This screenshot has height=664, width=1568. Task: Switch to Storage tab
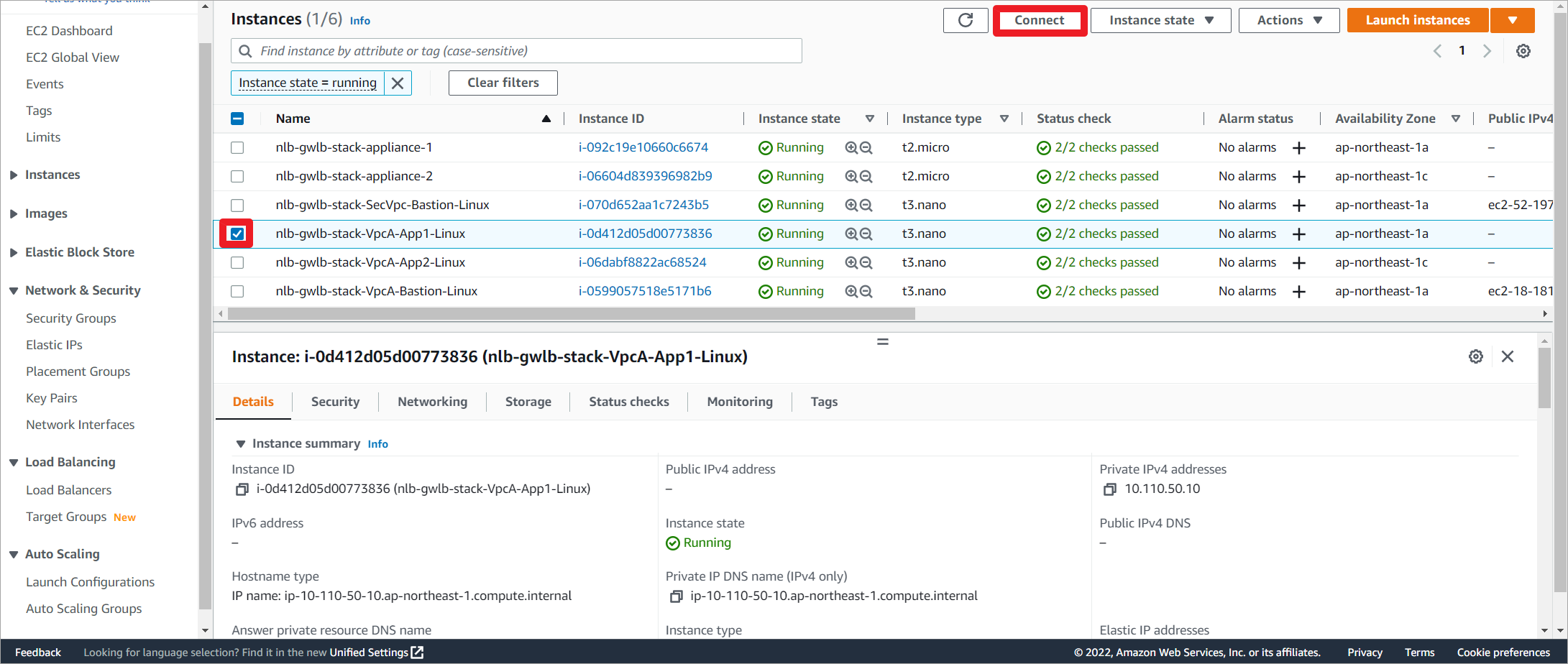click(x=528, y=402)
